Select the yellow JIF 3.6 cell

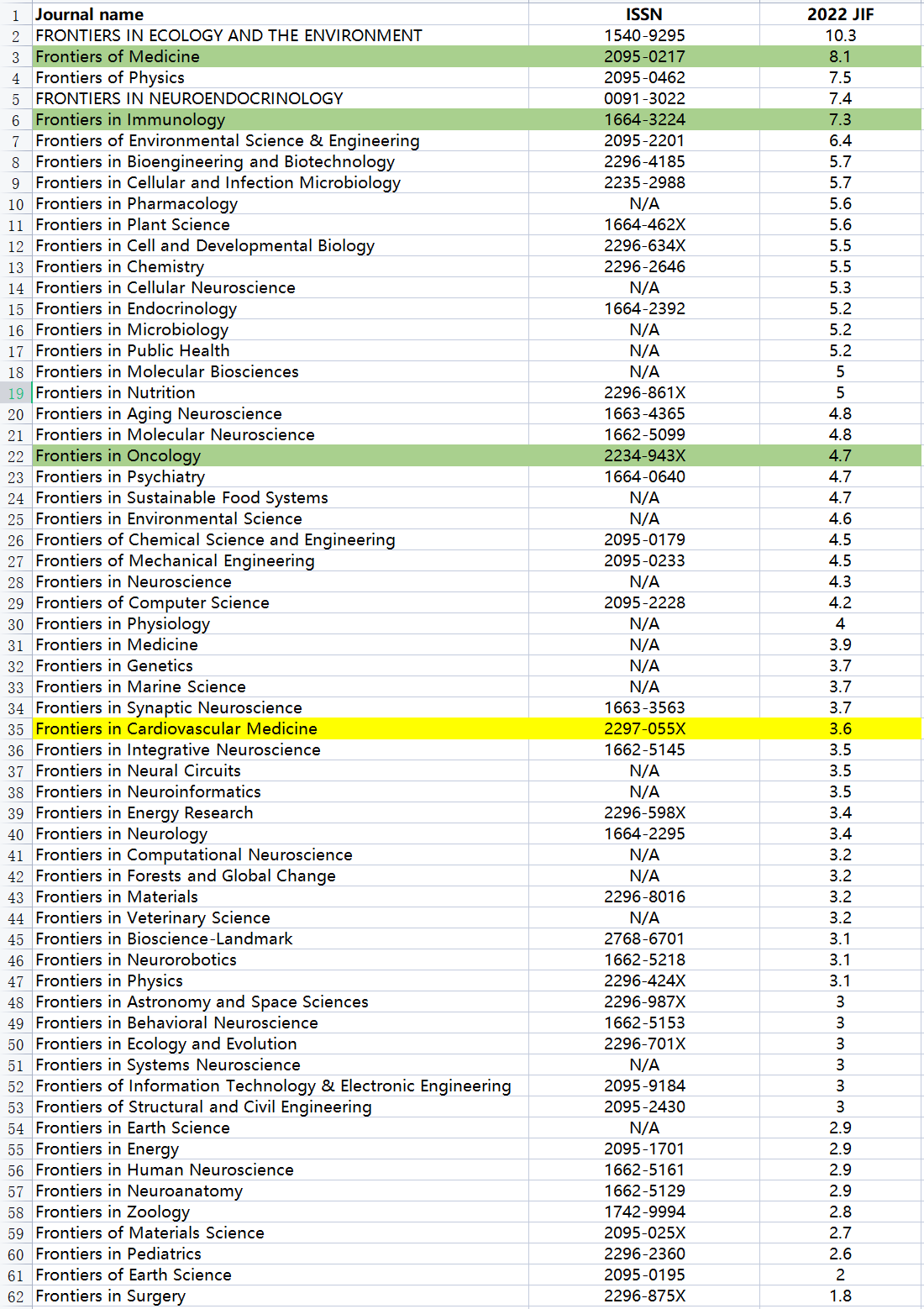pyautogui.click(x=840, y=728)
